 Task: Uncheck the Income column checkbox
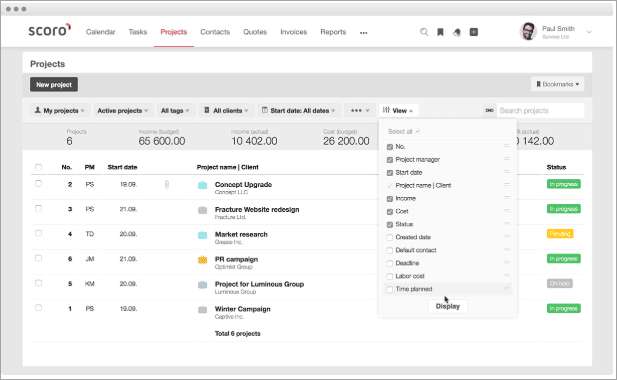coord(390,199)
